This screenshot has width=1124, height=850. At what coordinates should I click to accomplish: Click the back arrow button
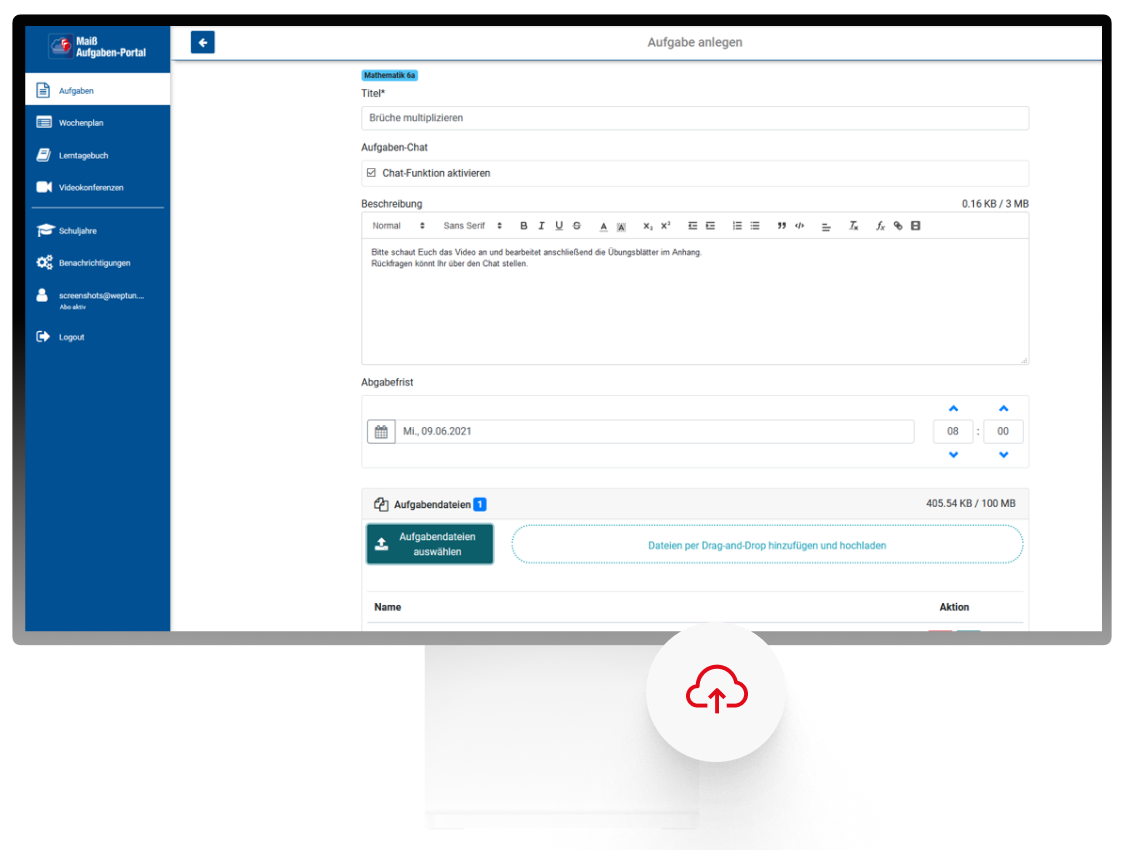click(x=203, y=42)
